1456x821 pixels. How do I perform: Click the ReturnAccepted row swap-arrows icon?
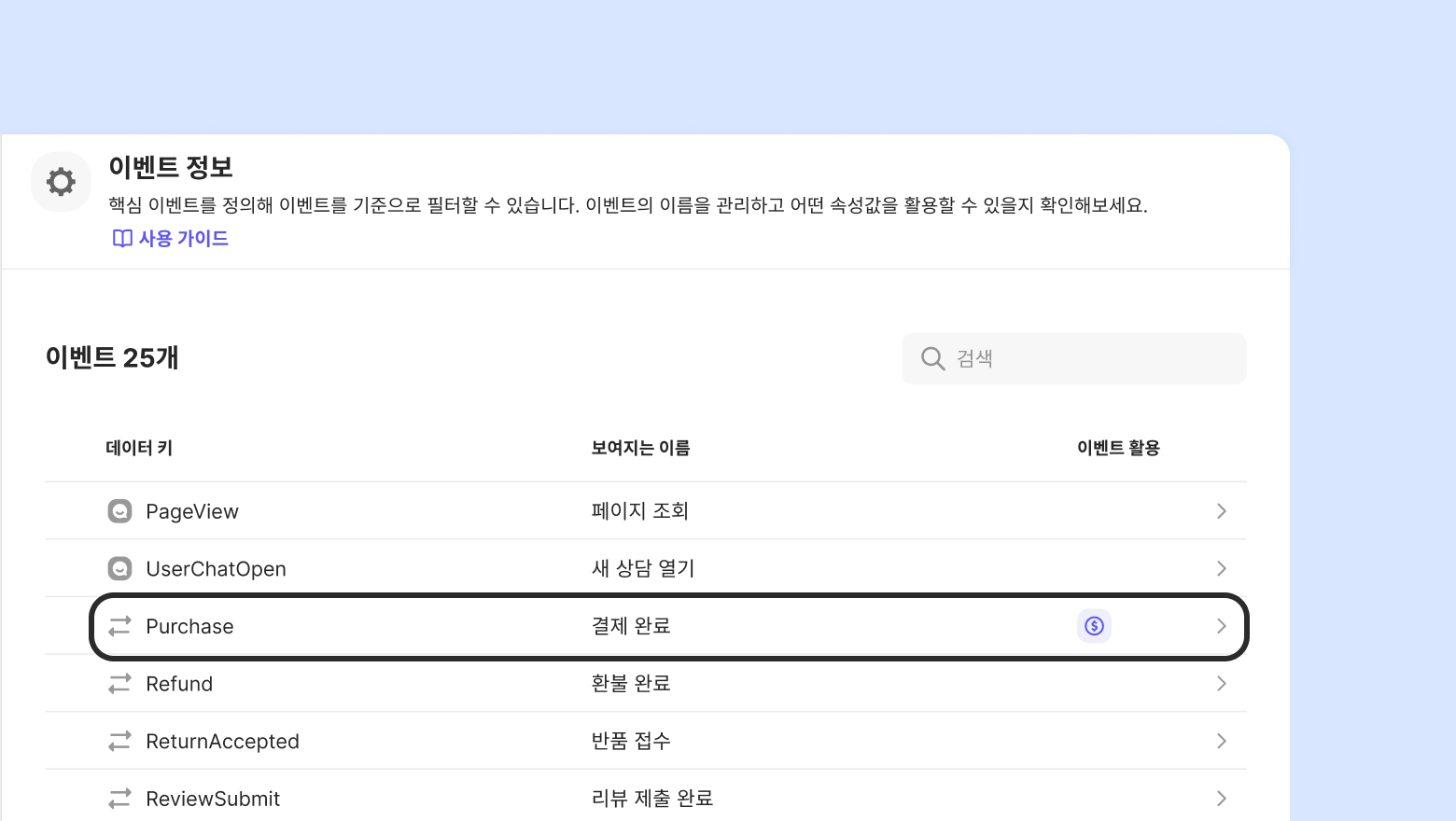click(119, 742)
